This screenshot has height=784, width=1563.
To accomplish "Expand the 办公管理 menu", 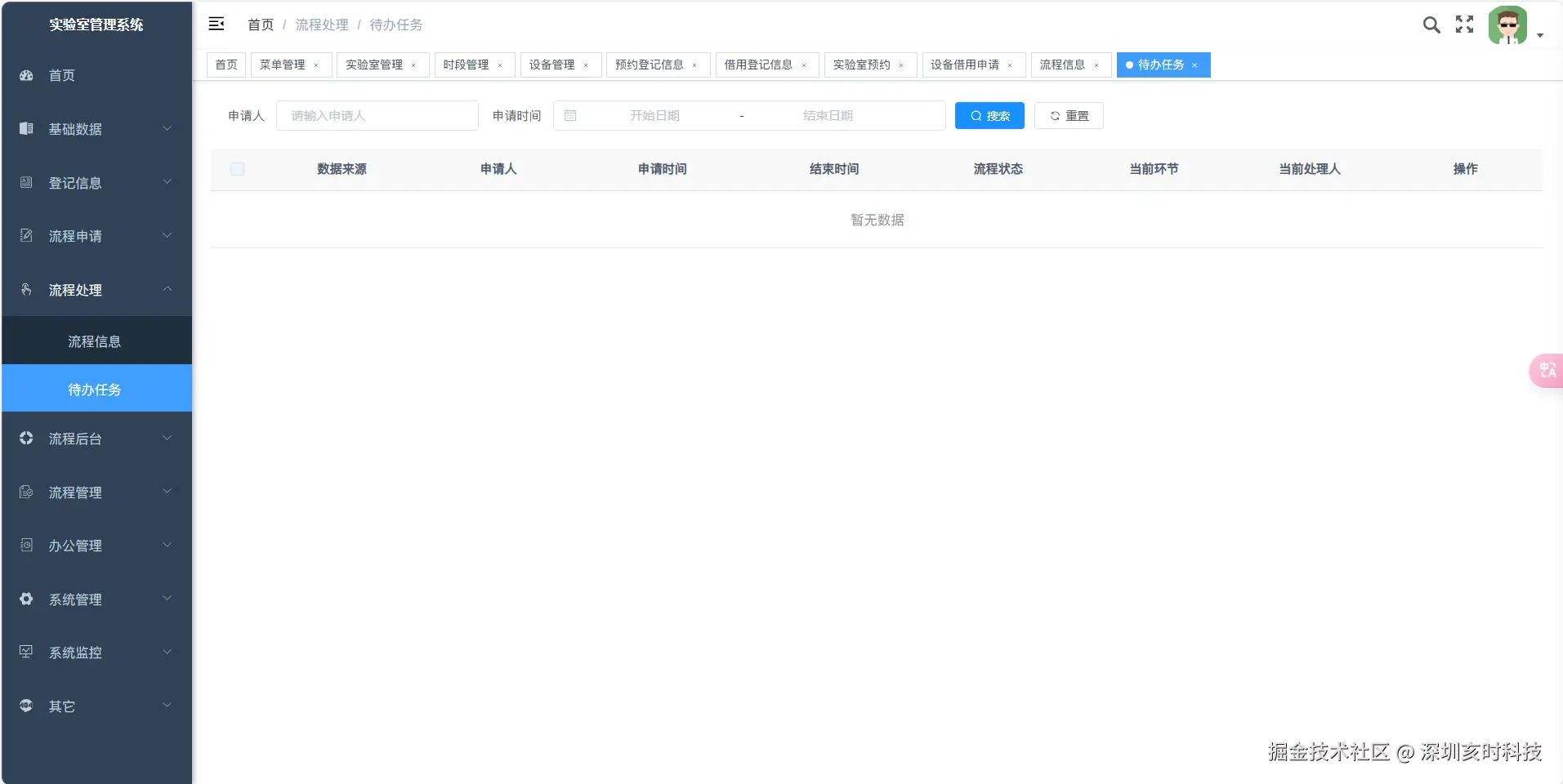I will click(x=167, y=545).
